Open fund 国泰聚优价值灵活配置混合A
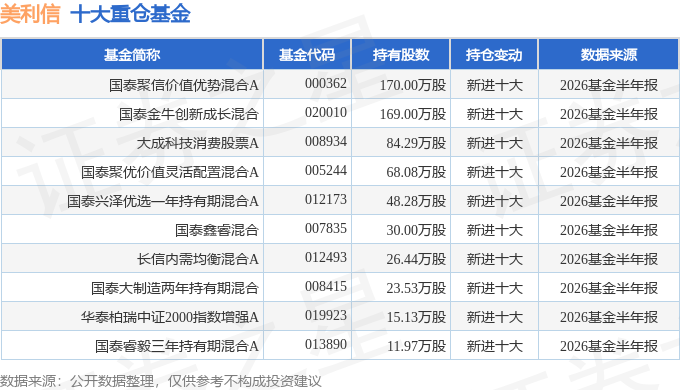The width and height of the screenshot is (680, 390). [x=170, y=172]
